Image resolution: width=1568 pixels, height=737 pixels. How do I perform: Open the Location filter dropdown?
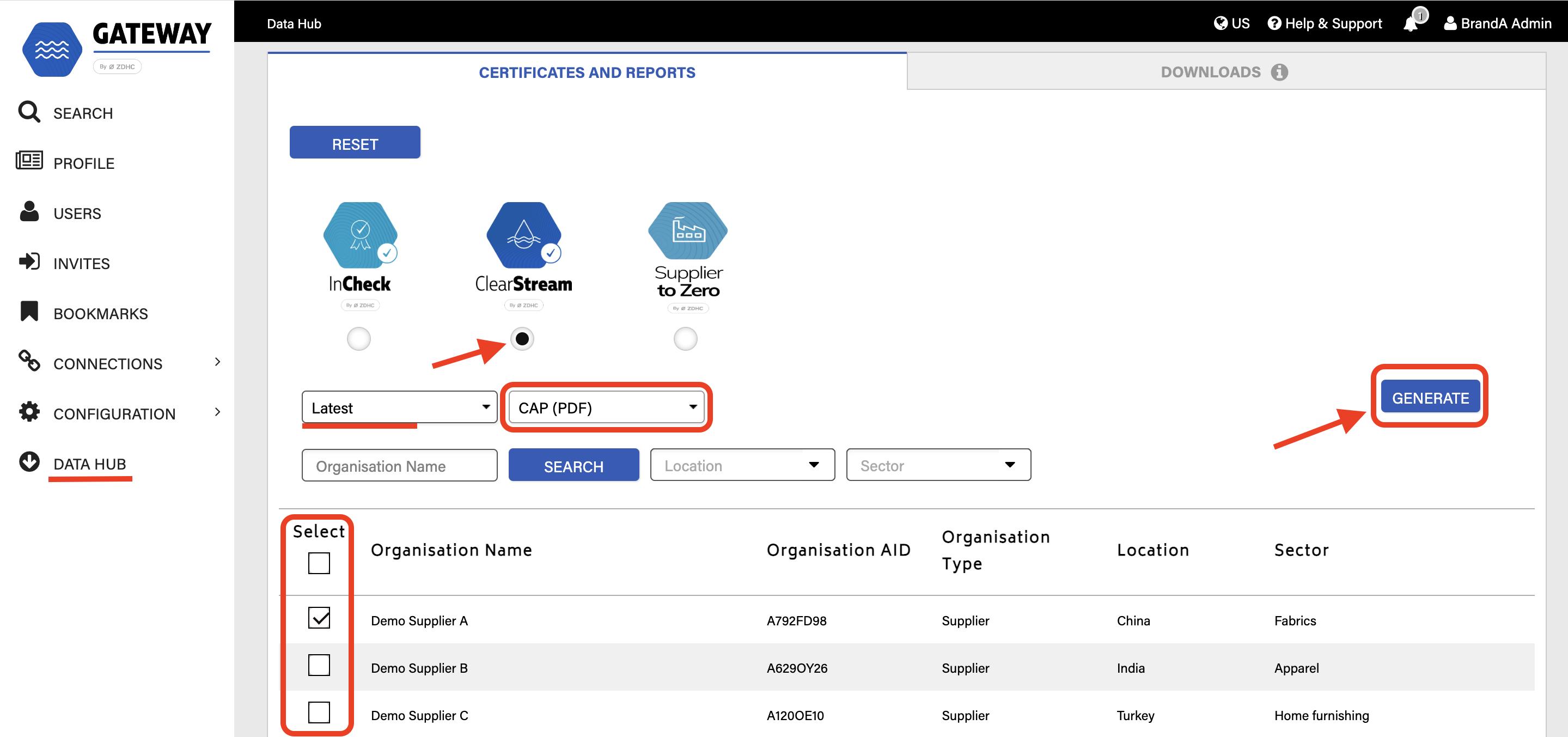(742, 466)
